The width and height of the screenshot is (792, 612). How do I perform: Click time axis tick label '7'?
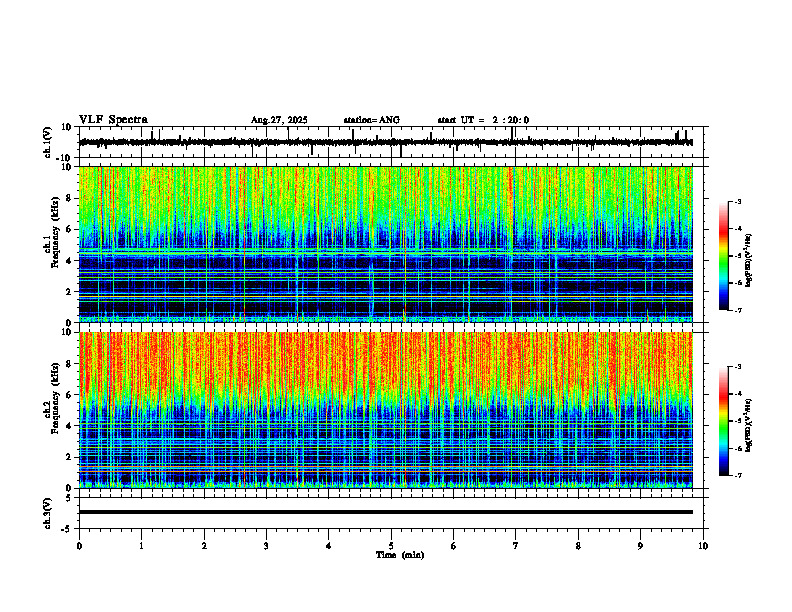[516, 546]
